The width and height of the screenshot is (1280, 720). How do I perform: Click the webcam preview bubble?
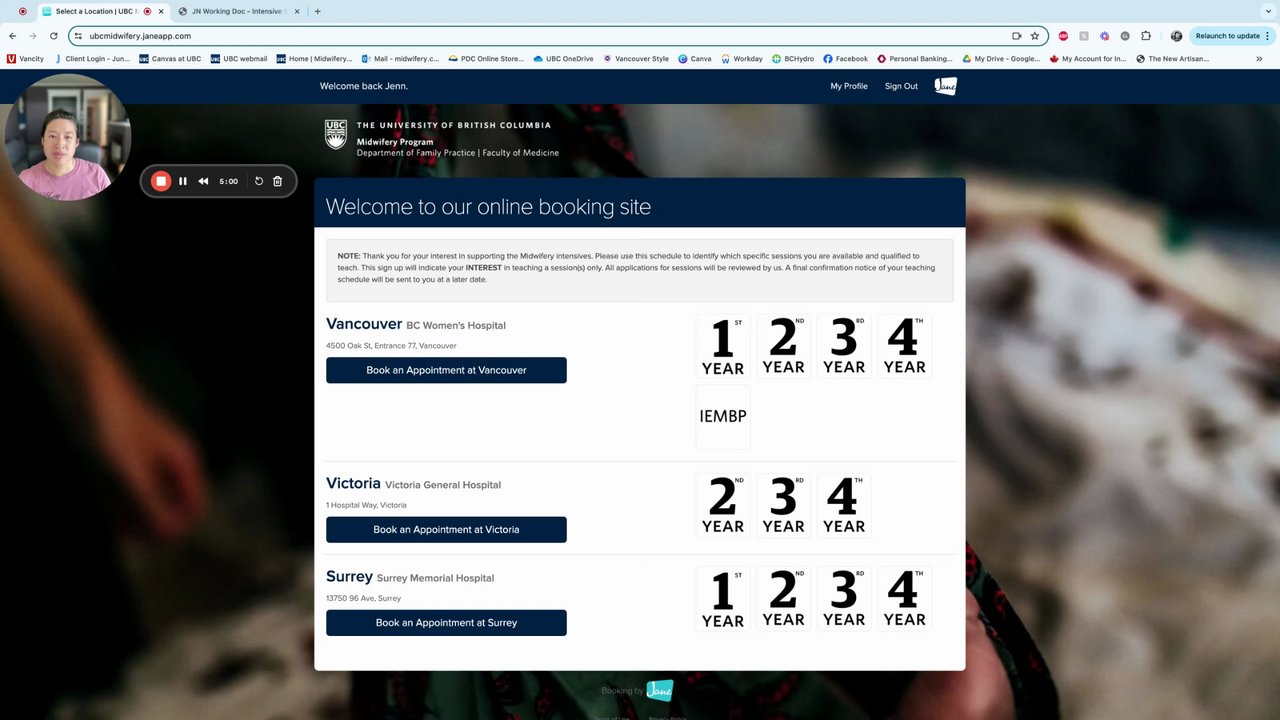[x=67, y=138]
